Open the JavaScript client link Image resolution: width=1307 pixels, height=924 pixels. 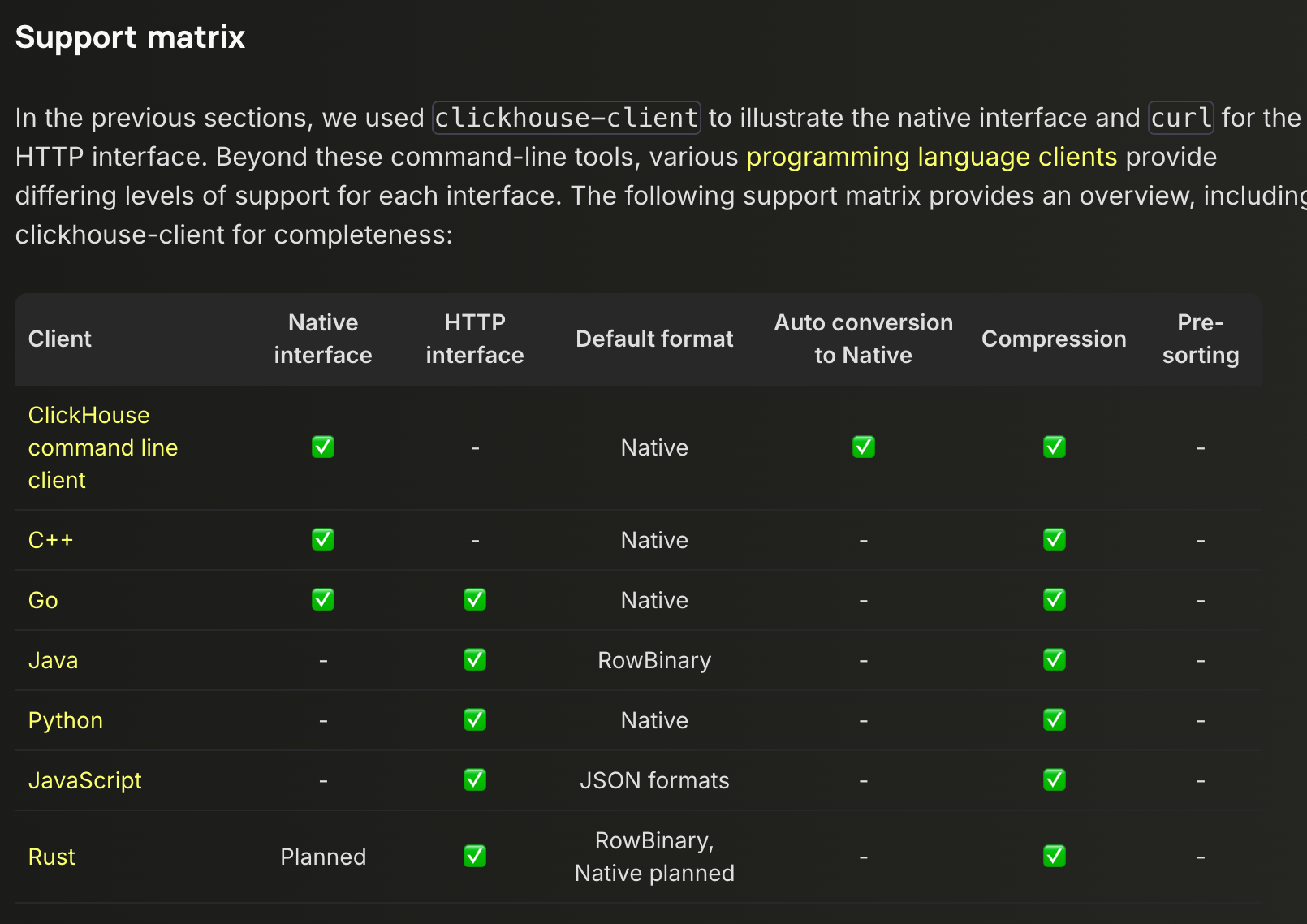pos(84,780)
